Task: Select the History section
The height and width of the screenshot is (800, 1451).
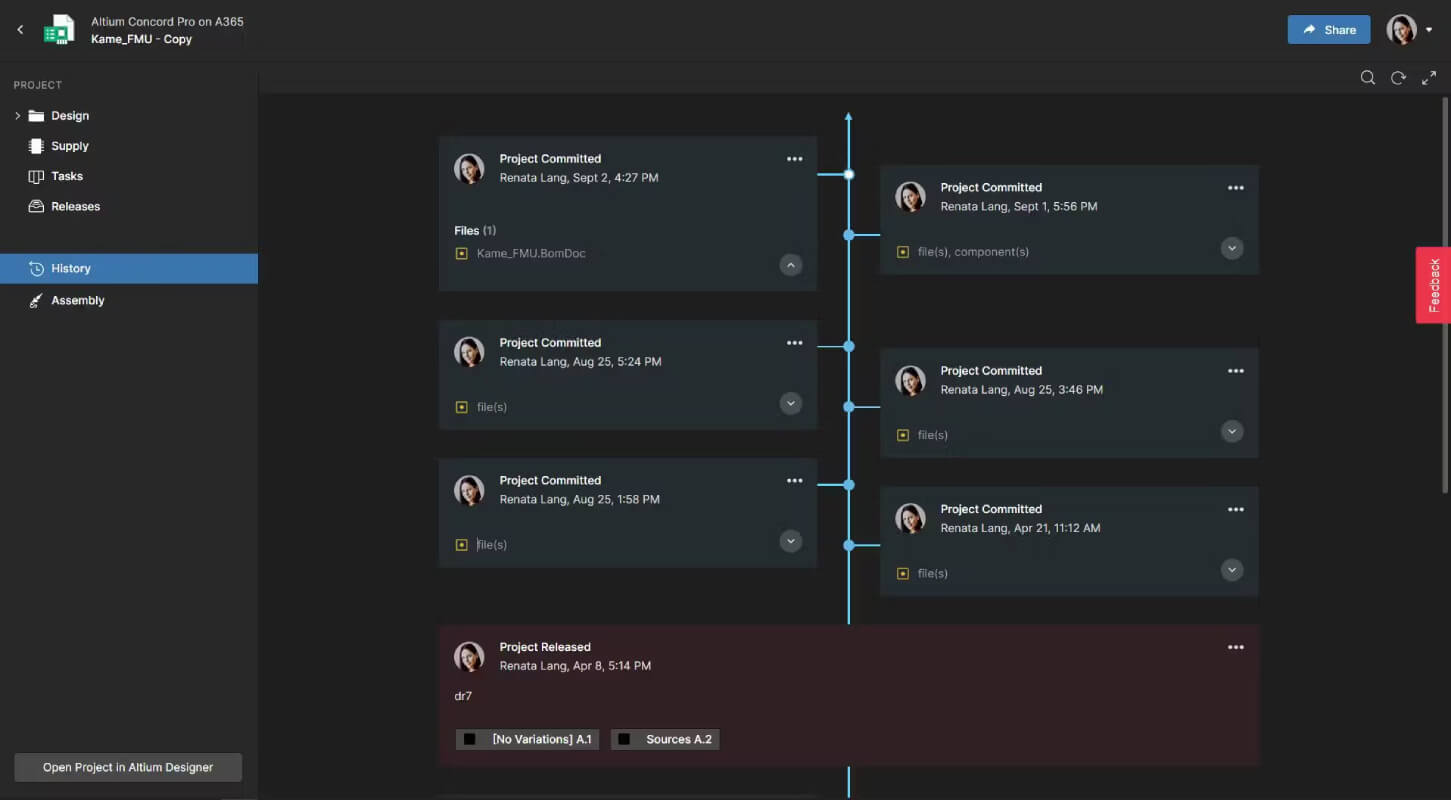Action: 129,268
